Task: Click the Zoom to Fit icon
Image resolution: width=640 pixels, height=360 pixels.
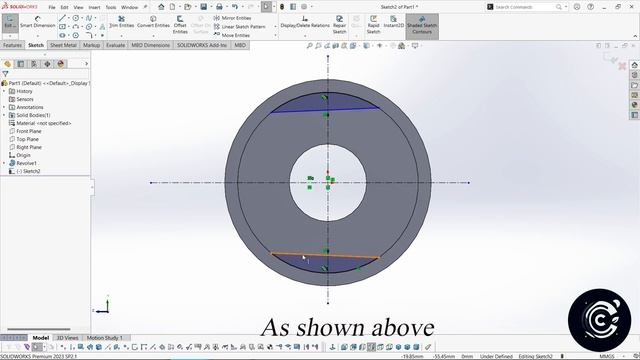Action: (x=310, y=46)
